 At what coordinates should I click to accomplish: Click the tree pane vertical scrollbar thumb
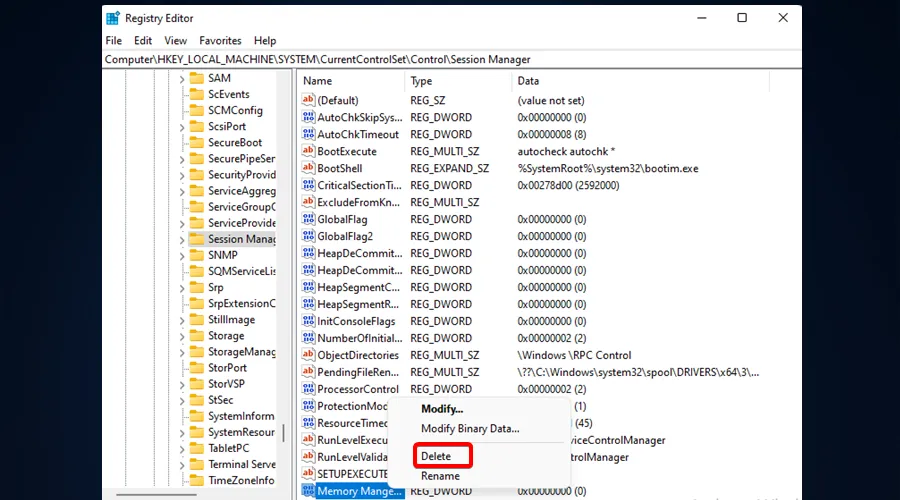(284, 433)
